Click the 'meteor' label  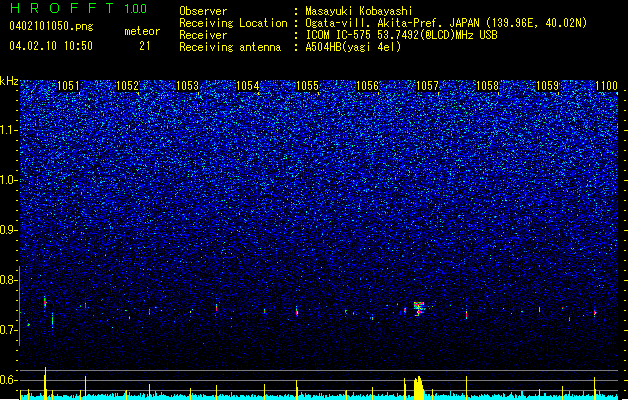142,31
